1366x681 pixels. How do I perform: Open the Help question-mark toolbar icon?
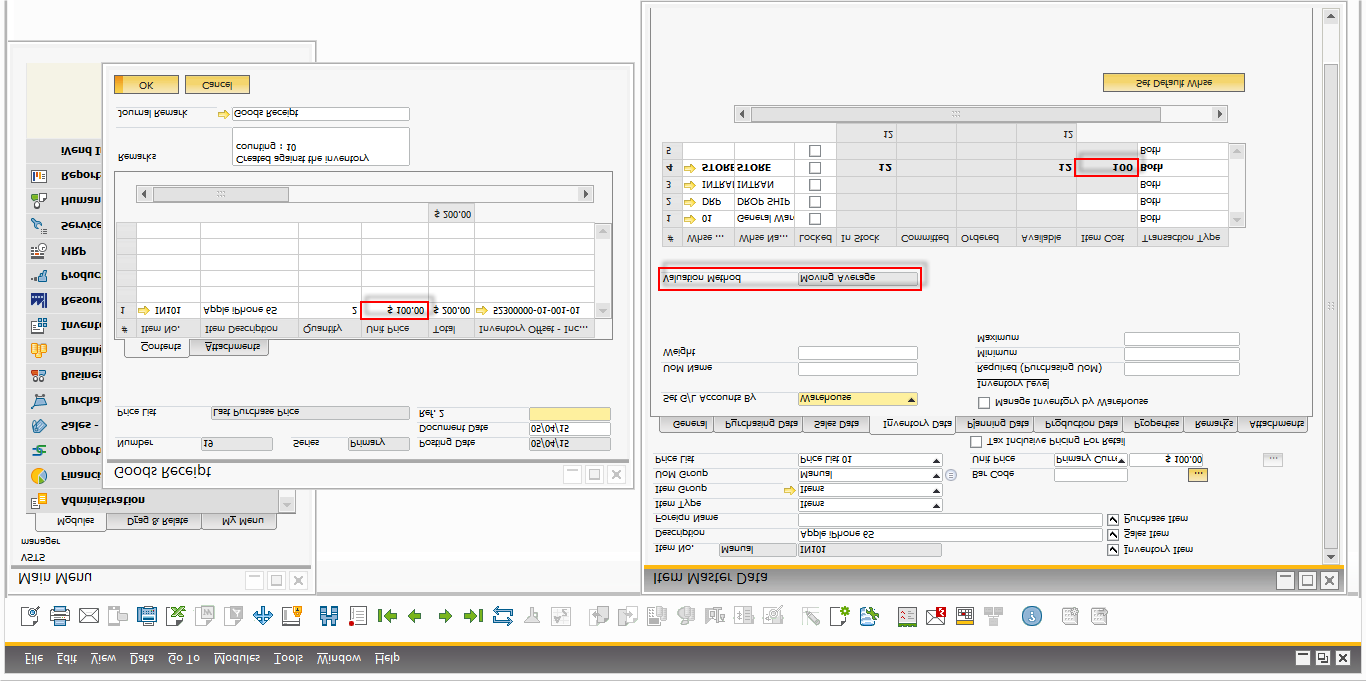point(1032,615)
